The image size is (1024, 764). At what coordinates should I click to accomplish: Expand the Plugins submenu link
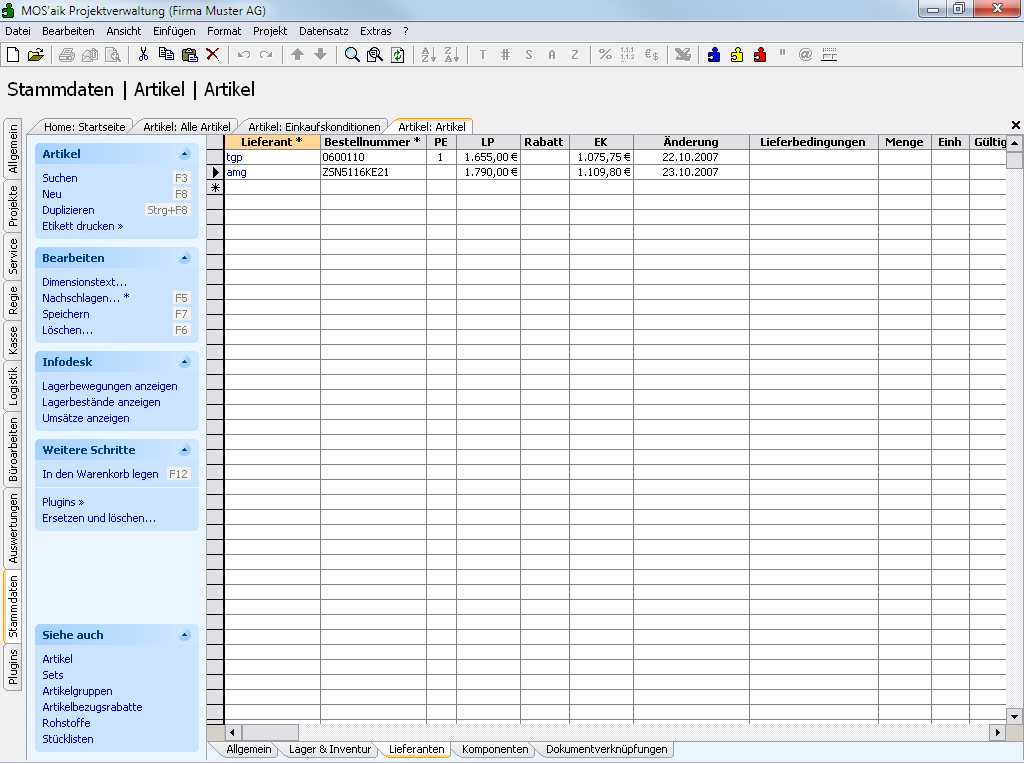click(63, 502)
